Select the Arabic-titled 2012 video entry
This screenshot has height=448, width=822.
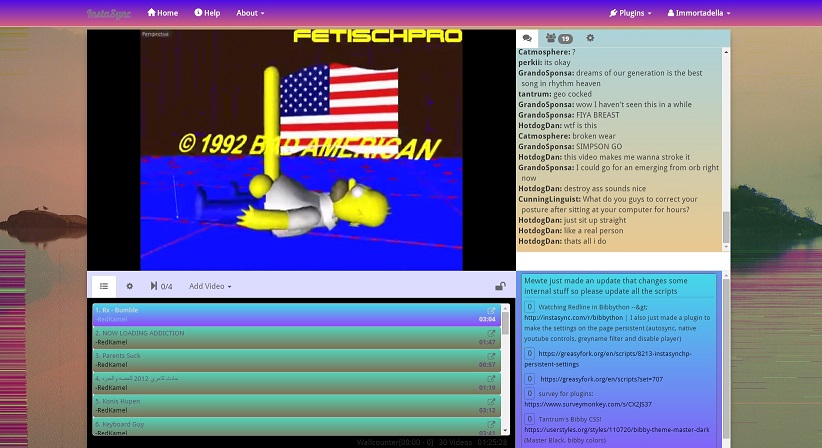[x=297, y=383]
